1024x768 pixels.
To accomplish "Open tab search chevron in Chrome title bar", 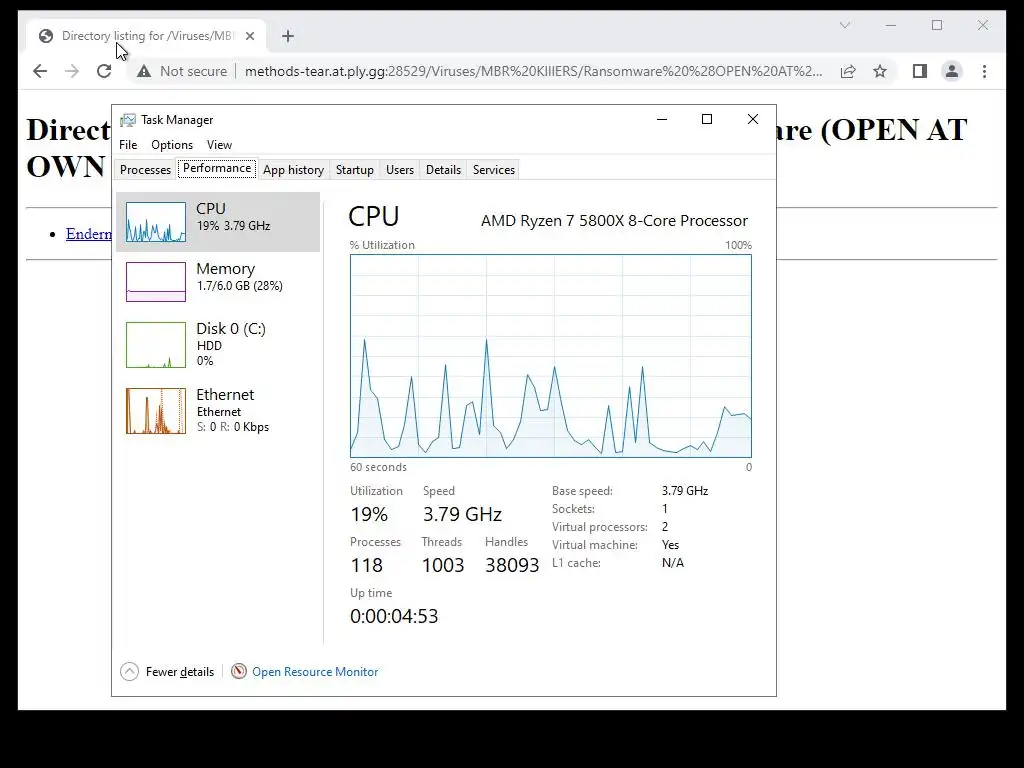I will pos(844,25).
